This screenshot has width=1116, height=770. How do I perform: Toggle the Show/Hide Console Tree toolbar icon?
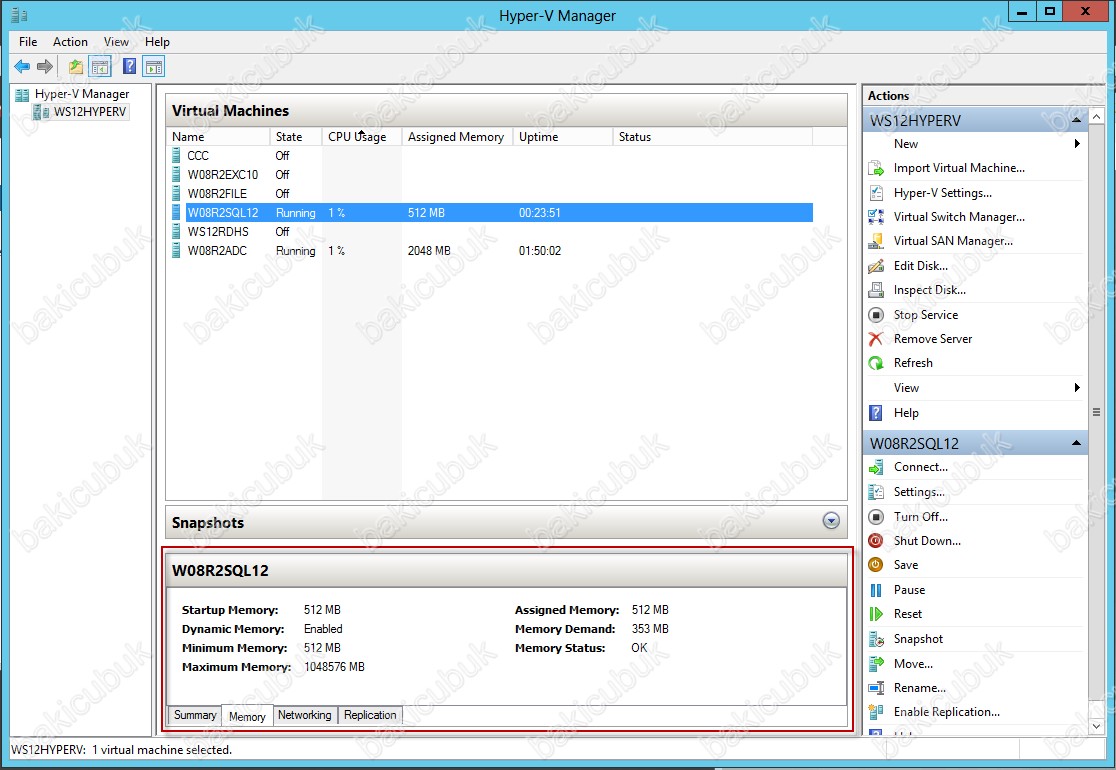coord(100,67)
